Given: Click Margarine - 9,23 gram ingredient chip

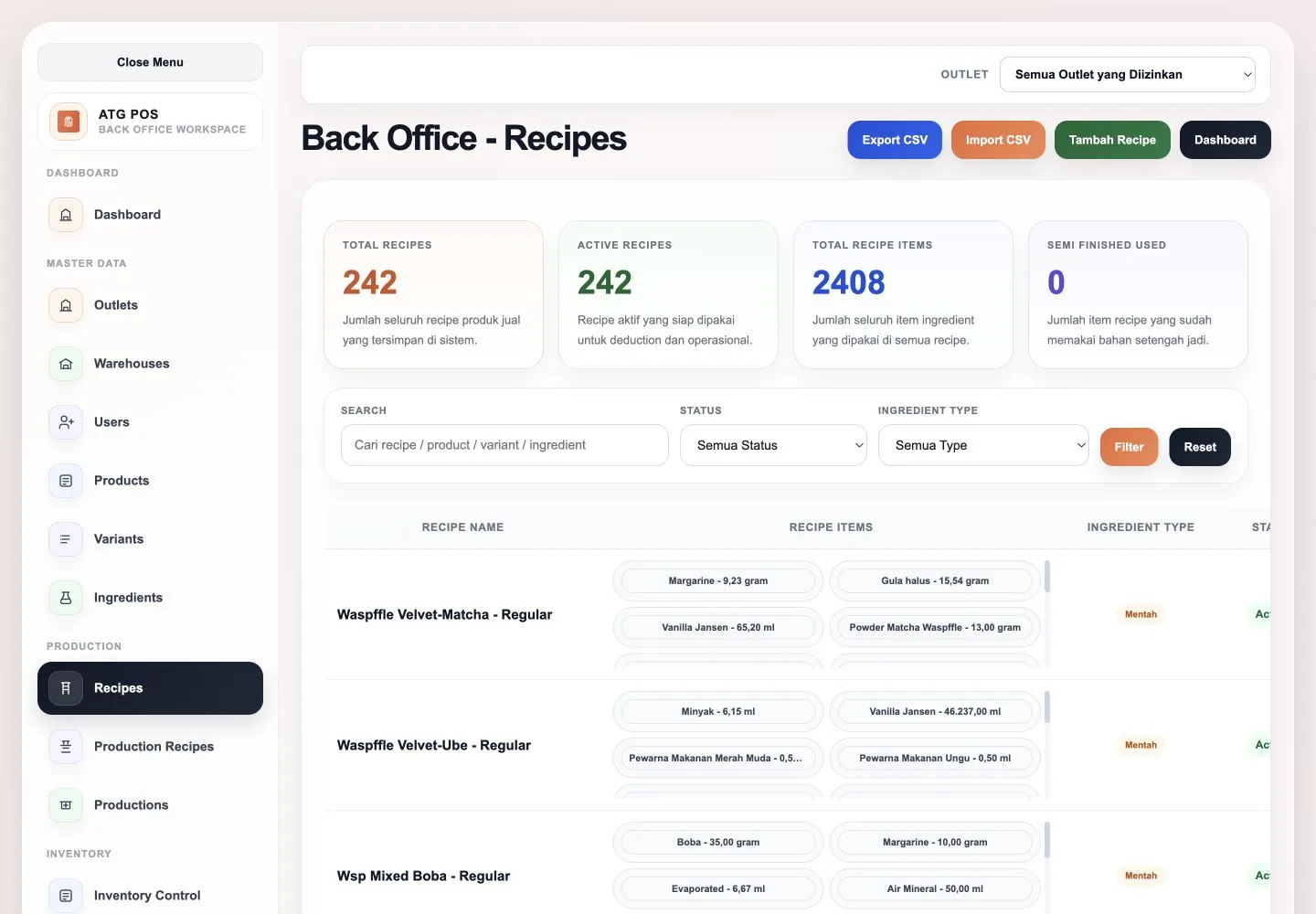Looking at the screenshot, I should pyautogui.click(x=718, y=580).
